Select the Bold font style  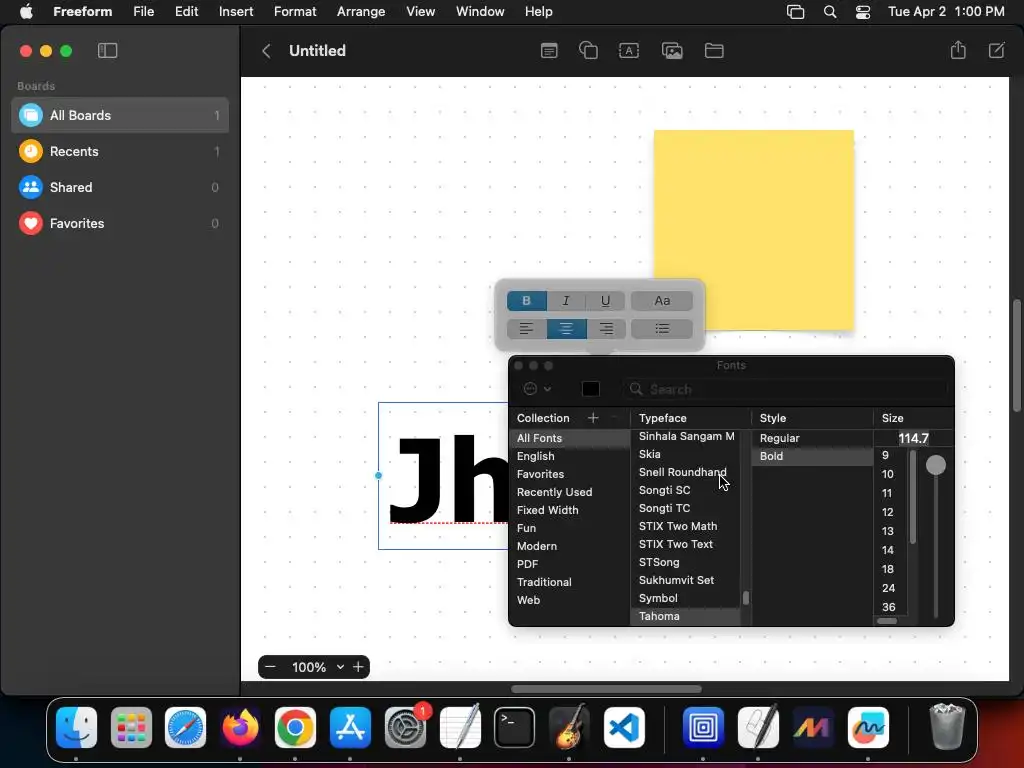click(x=812, y=456)
